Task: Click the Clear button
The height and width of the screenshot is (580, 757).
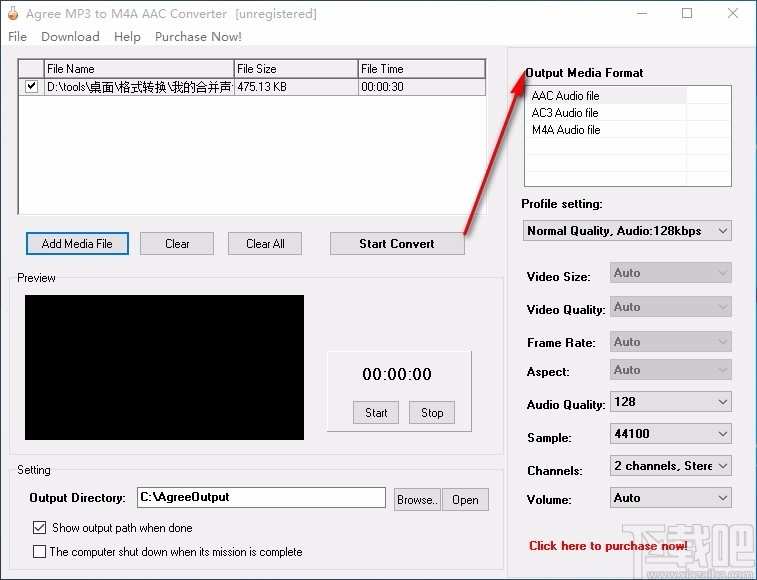Action: pos(177,243)
